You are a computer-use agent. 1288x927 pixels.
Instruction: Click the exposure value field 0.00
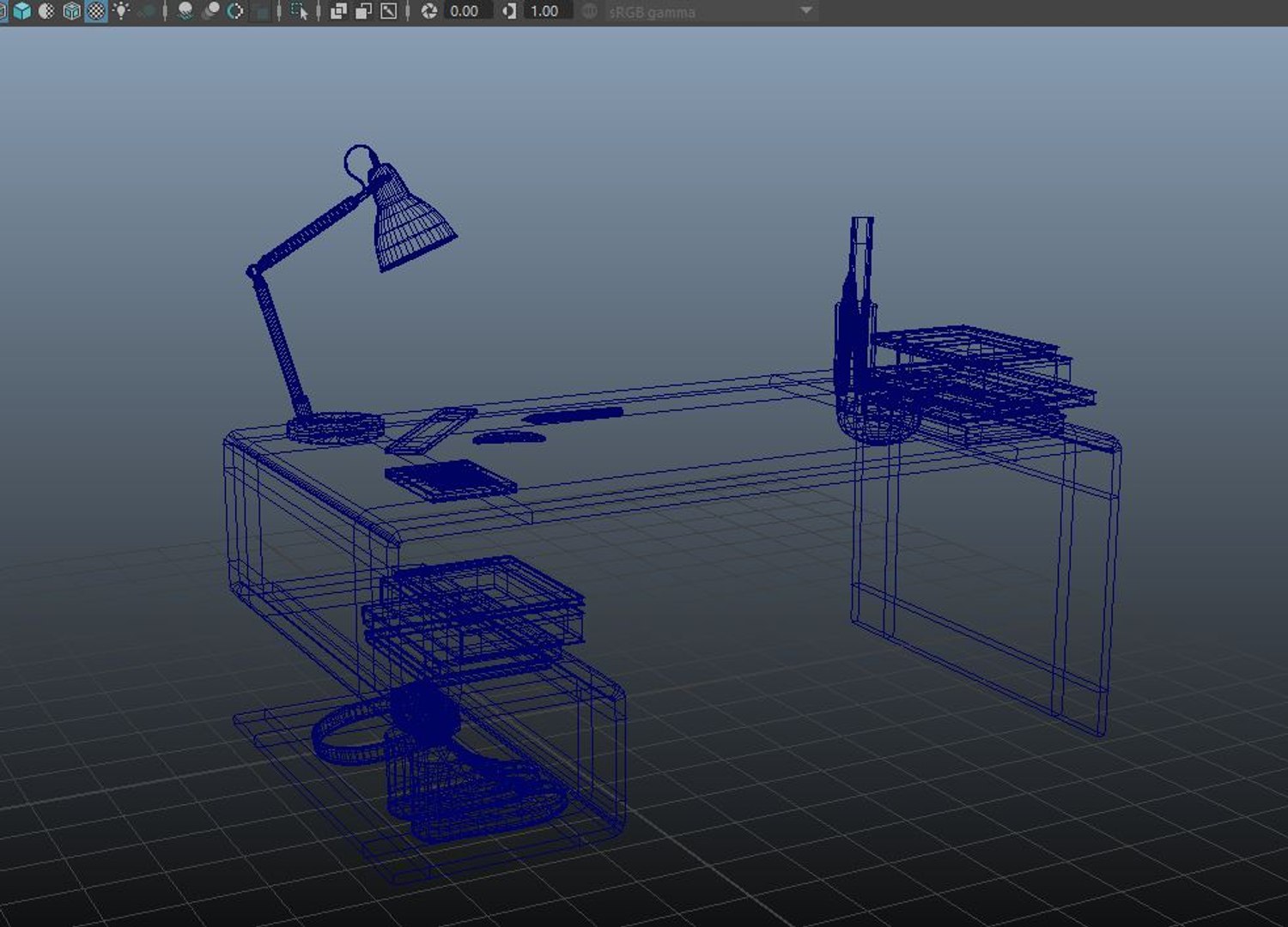click(x=468, y=11)
